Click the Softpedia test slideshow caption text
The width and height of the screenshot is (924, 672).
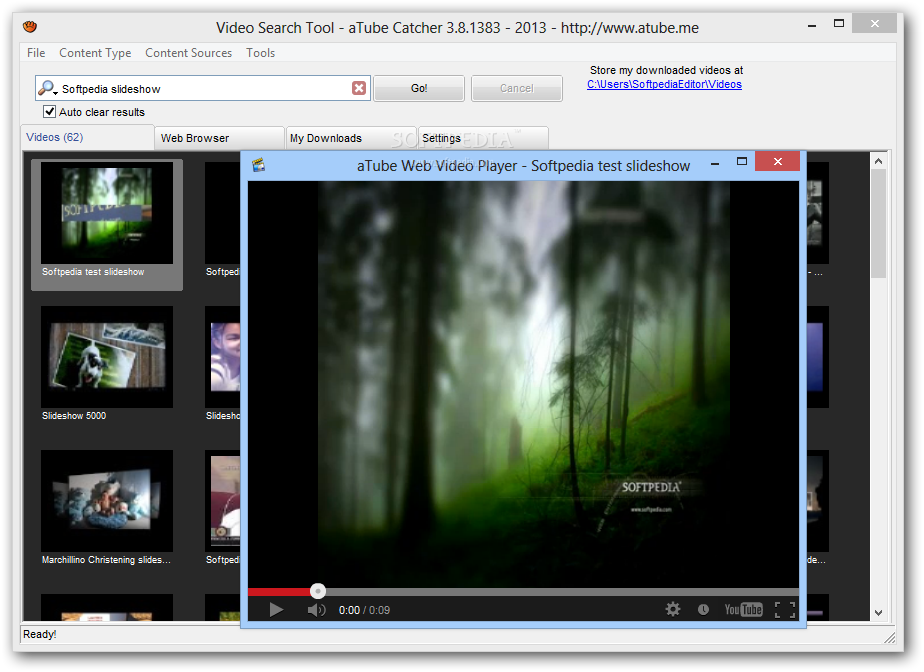point(93,272)
